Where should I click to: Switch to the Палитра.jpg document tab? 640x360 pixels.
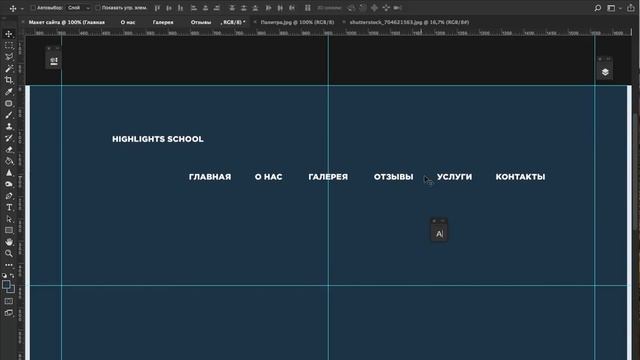[x=298, y=22]
